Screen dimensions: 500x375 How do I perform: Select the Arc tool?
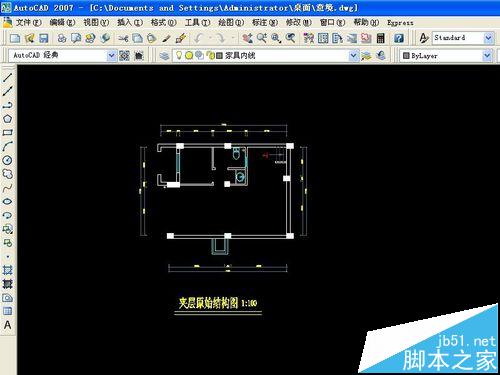pos(7,146)
